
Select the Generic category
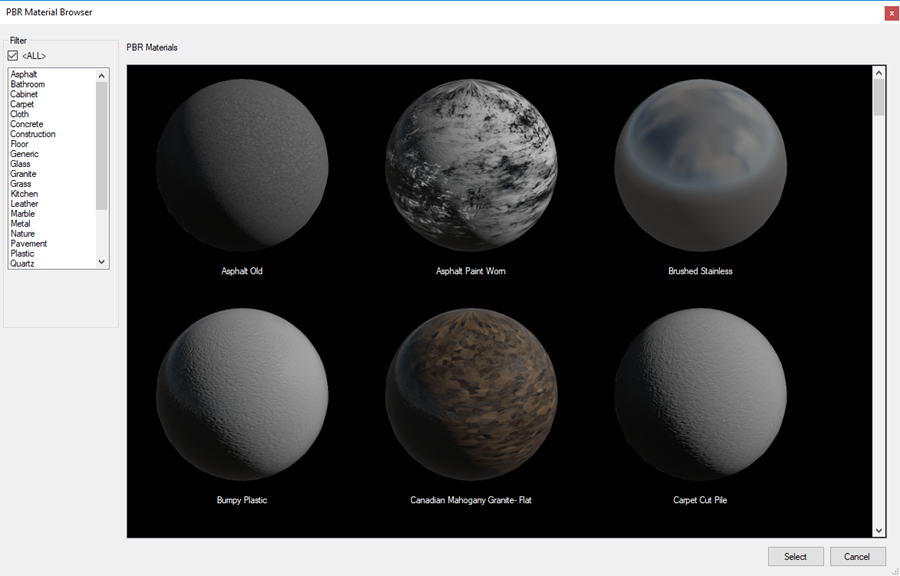(24, 154)
